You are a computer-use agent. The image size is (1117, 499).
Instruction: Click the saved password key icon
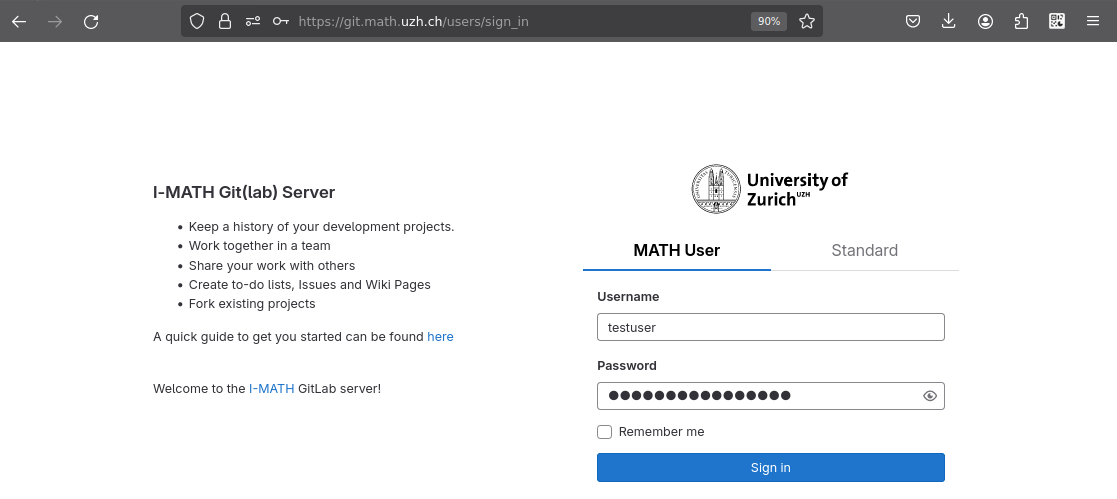click(281, 21)
